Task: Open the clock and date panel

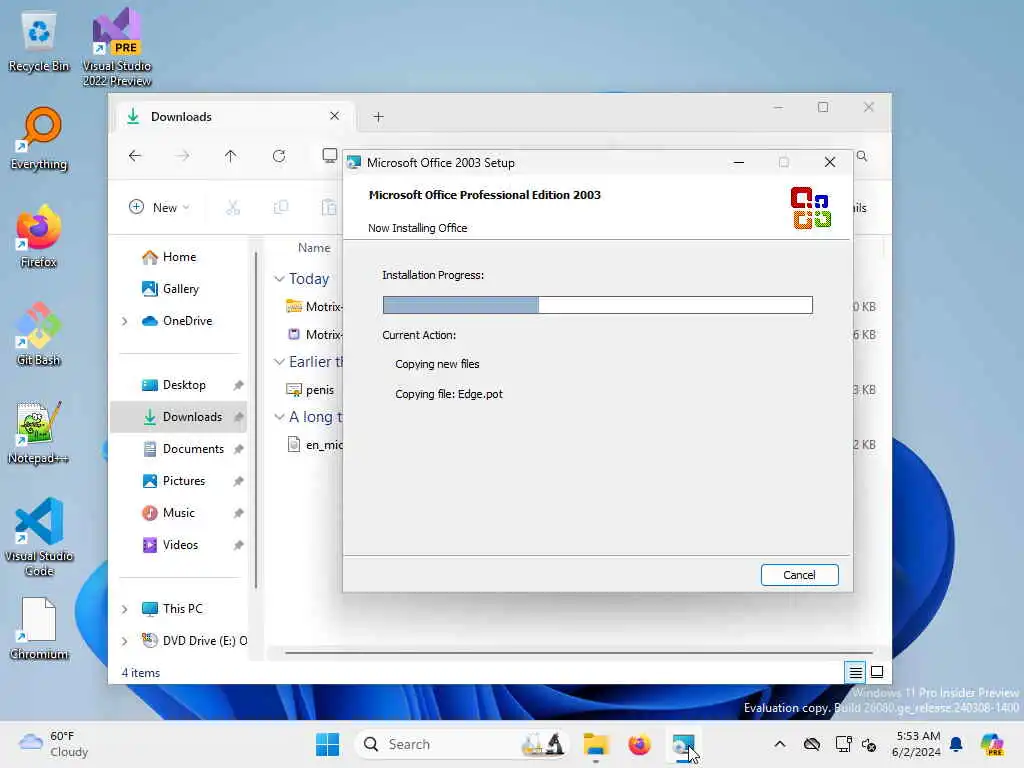Action: coord(917,744)
